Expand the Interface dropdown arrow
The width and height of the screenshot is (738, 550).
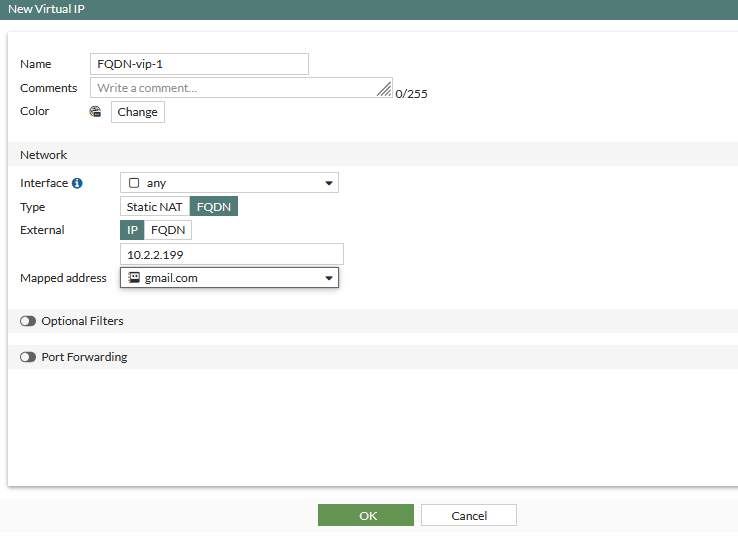[328, 183]
